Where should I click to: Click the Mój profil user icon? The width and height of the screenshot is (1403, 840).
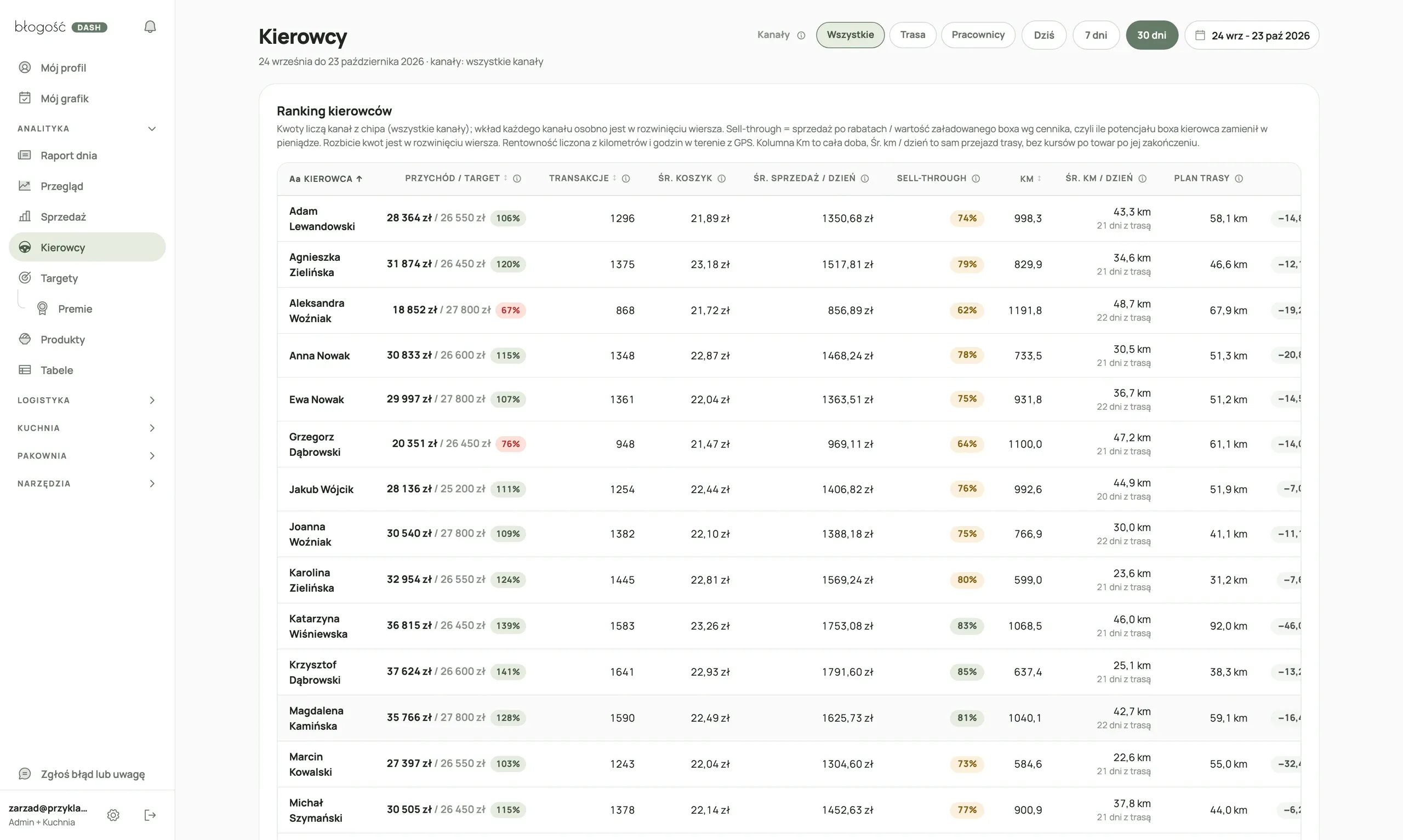pos(25,67)
